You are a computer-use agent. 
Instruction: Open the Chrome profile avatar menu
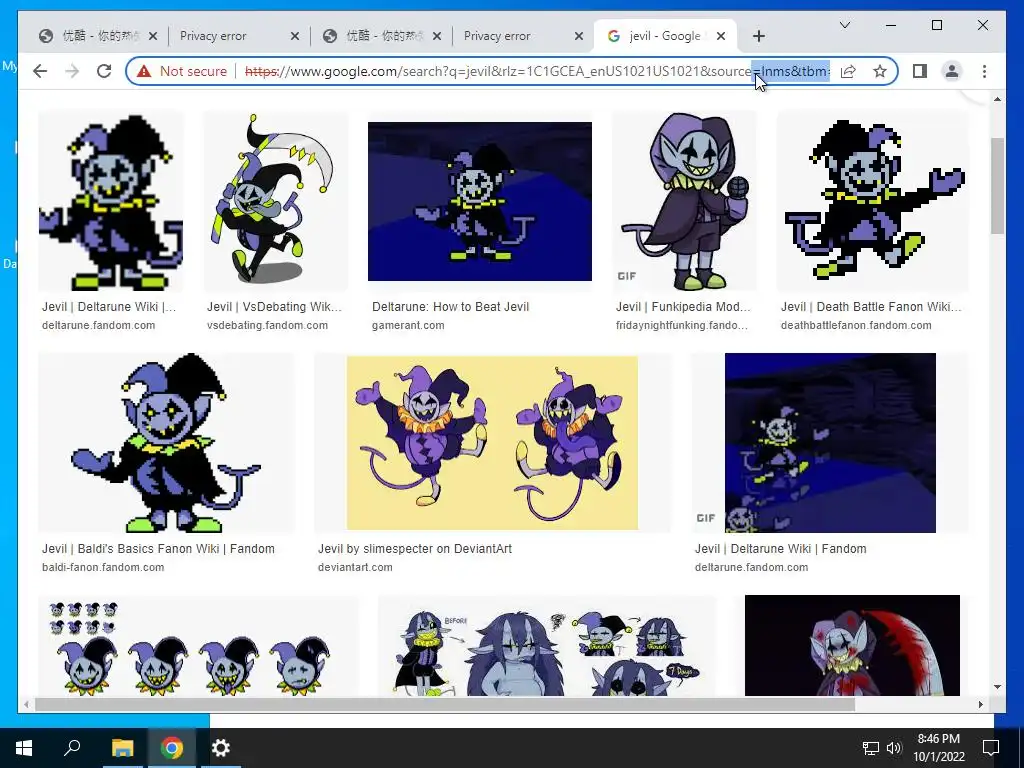[952, 71]
